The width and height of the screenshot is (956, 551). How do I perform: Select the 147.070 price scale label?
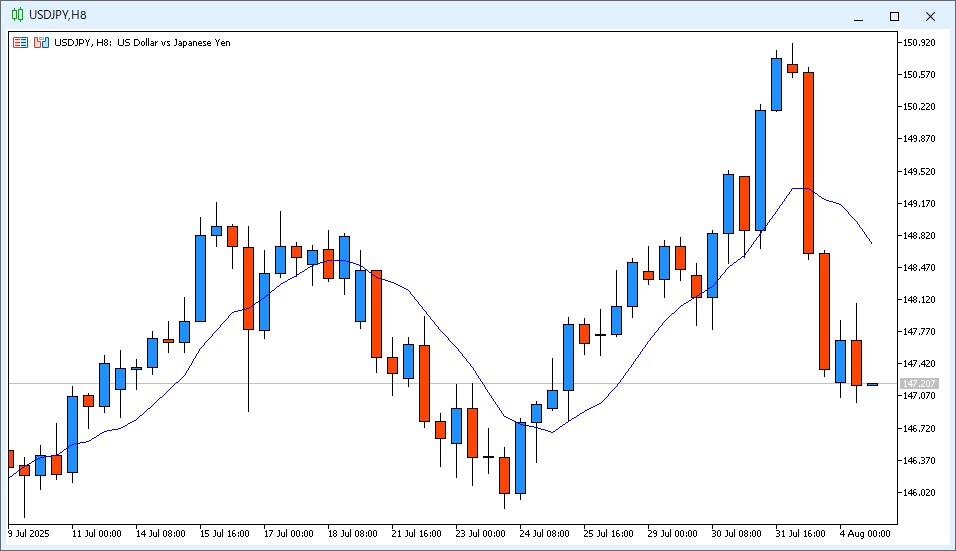tap(919, 396)
